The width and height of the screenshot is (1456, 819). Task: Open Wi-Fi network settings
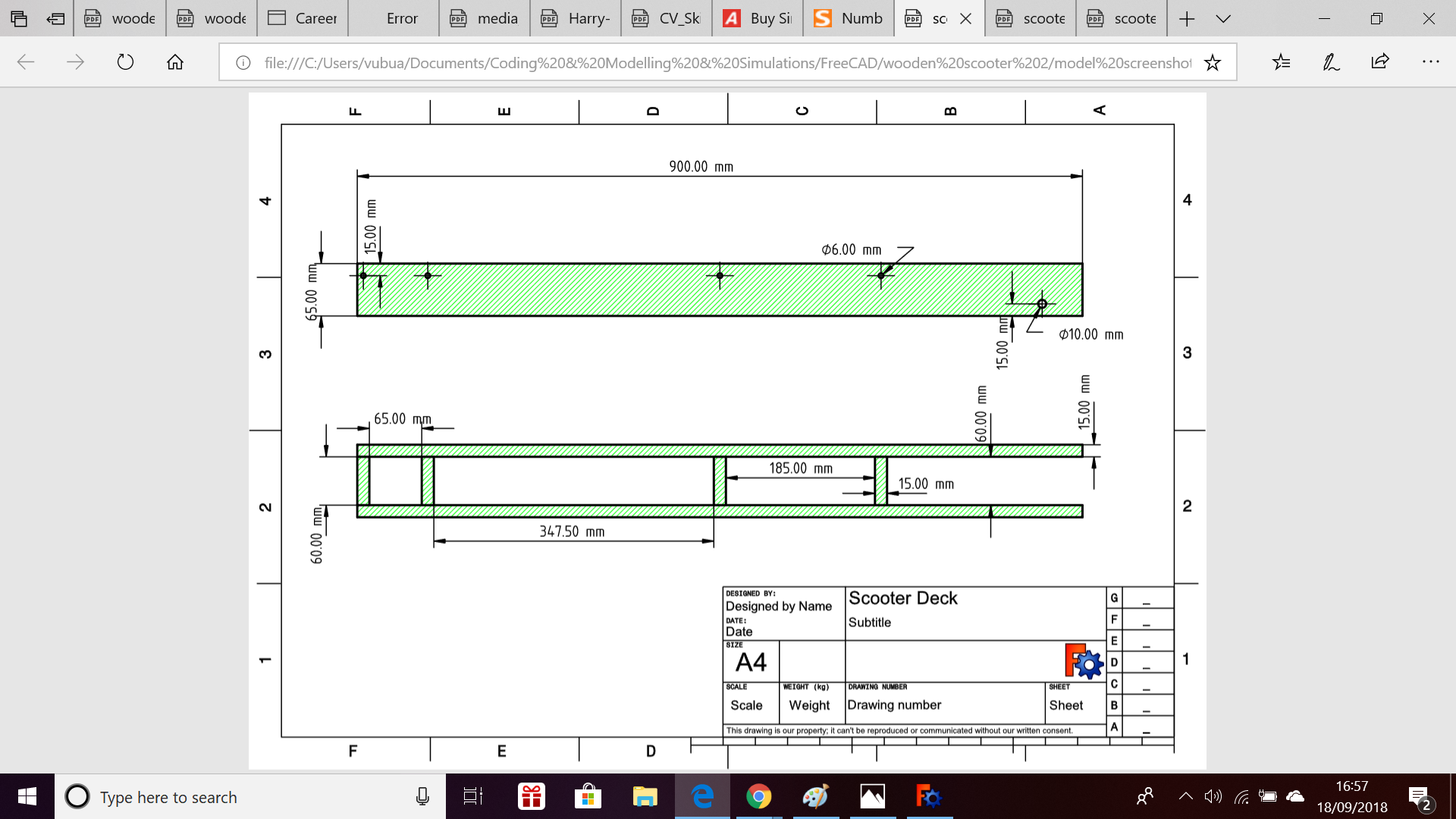point(1241,796)
